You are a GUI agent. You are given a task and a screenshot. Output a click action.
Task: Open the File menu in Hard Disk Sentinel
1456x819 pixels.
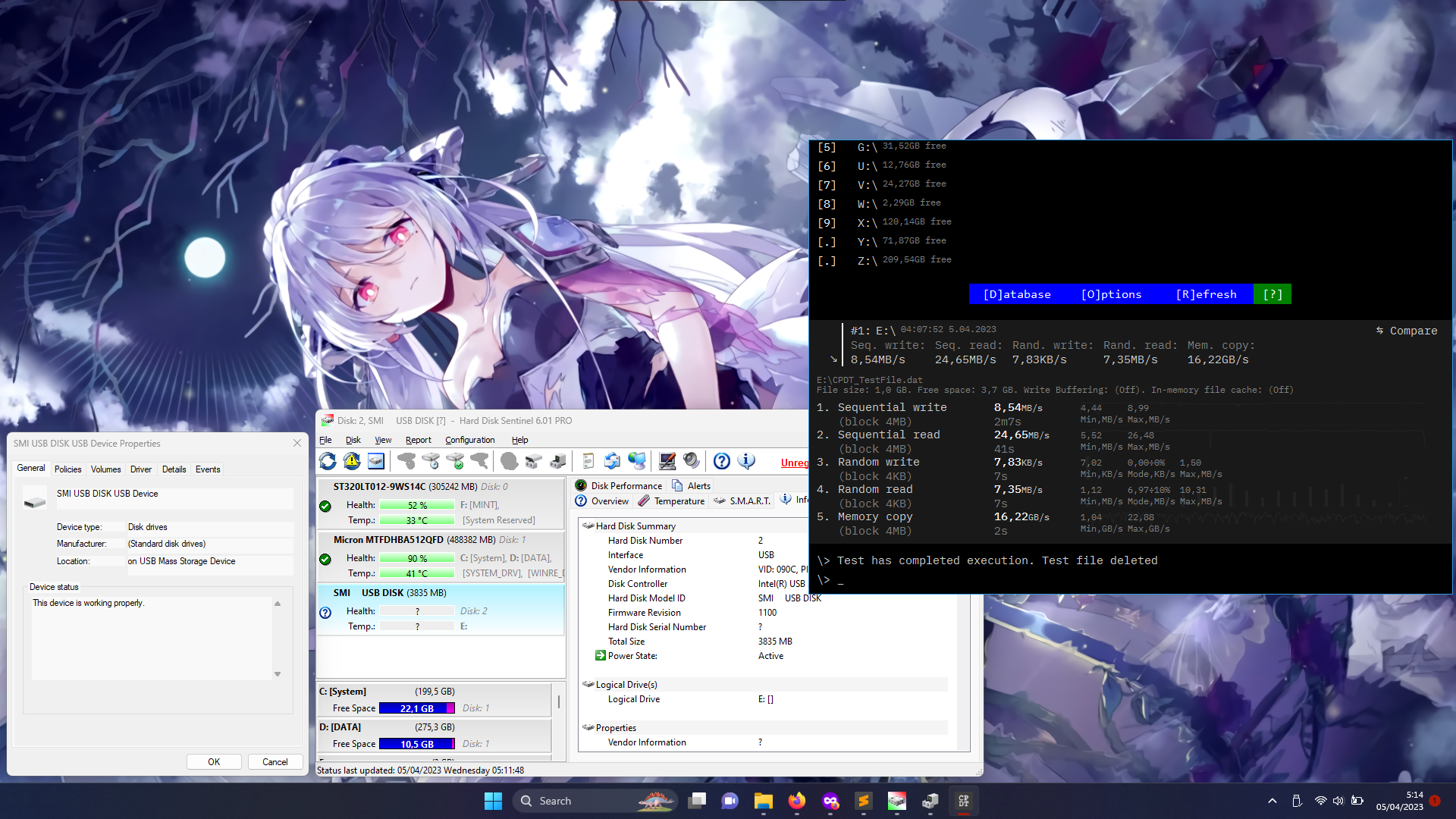tap(325, 440)
